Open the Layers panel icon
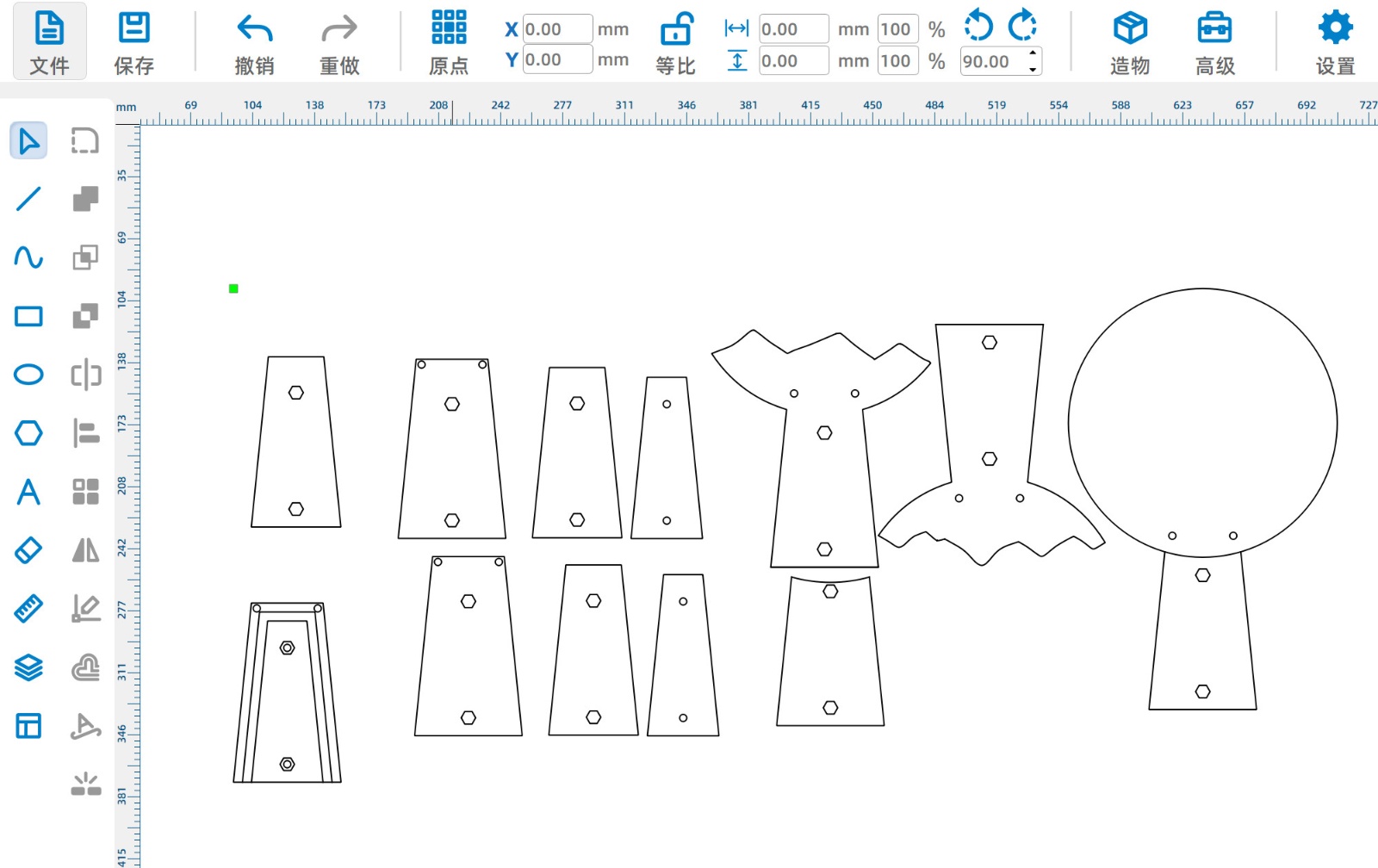Viewport: 1378px width, 868px height. click(28, 667)
